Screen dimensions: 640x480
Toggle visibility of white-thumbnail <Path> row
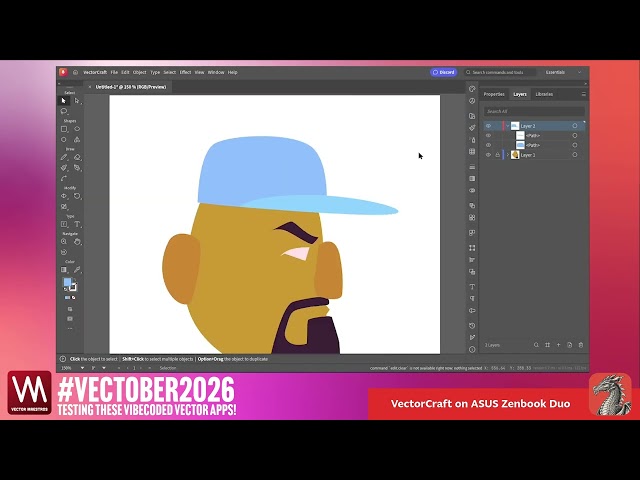tap(488, 136)
